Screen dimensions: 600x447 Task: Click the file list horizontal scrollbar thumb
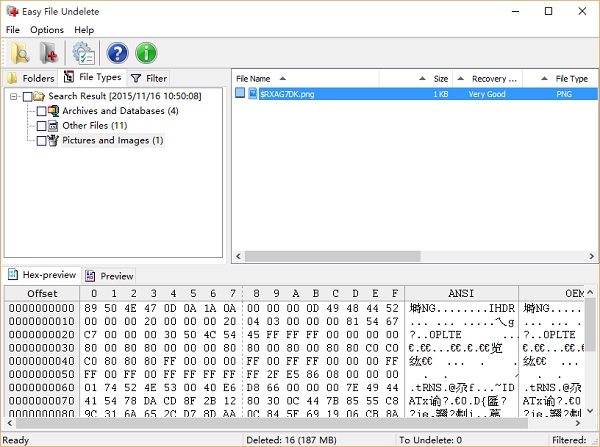tap(333, 256)
